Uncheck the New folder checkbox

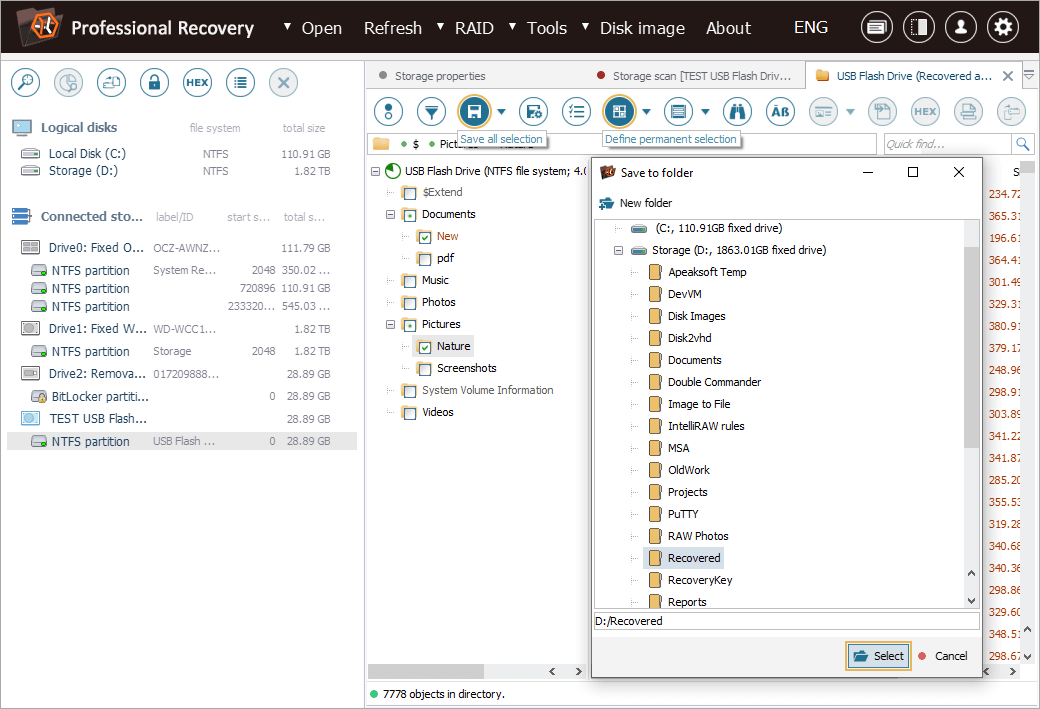(x=425, y=237)
